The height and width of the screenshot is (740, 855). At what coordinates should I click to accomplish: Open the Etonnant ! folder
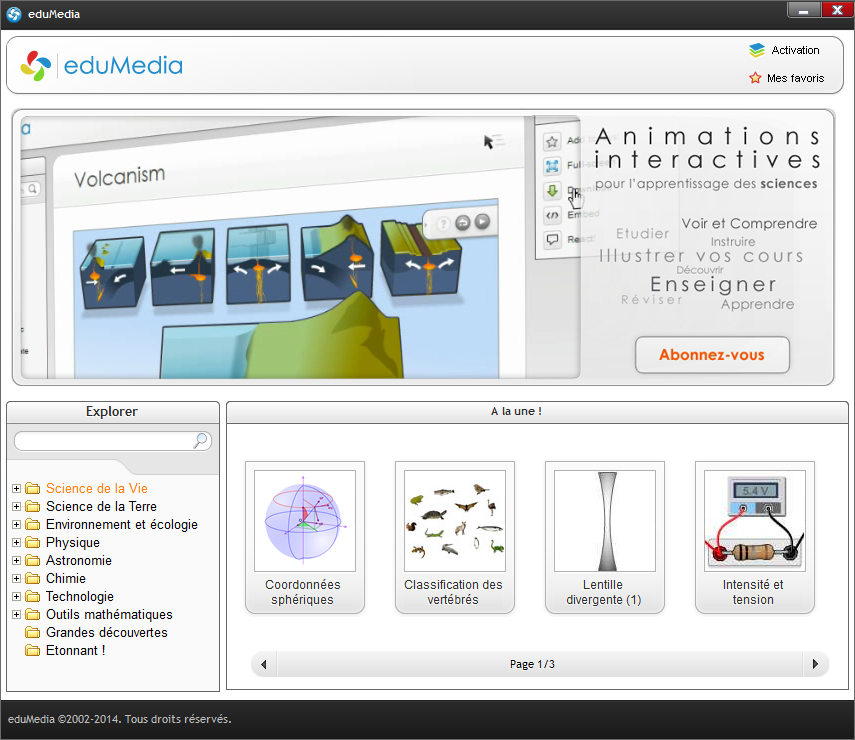pos(75,650)
